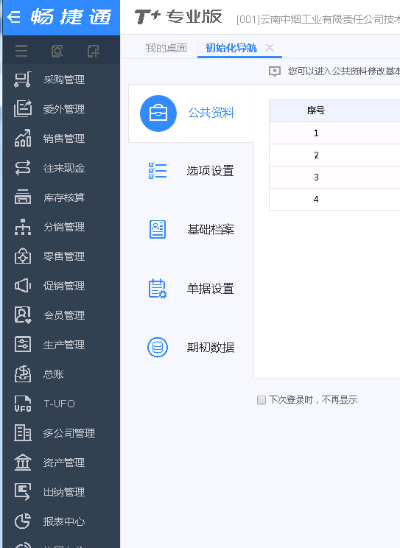This screenshot has height=548, width=400.
Task: Select 期初数据 step label
Action: pos(210,347)
